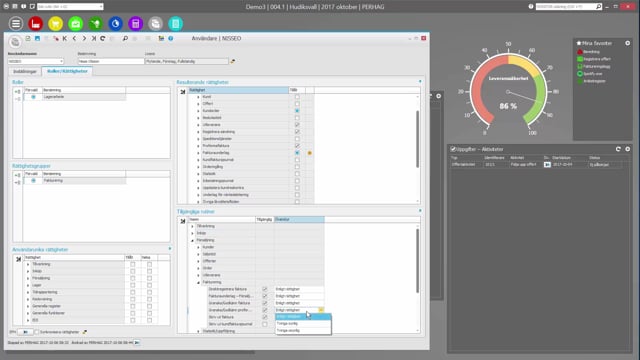This screenshot has height=360, width=640.
Task: Open the blue clock module icon
Action: pyautogui.click(x=116, y=24)
